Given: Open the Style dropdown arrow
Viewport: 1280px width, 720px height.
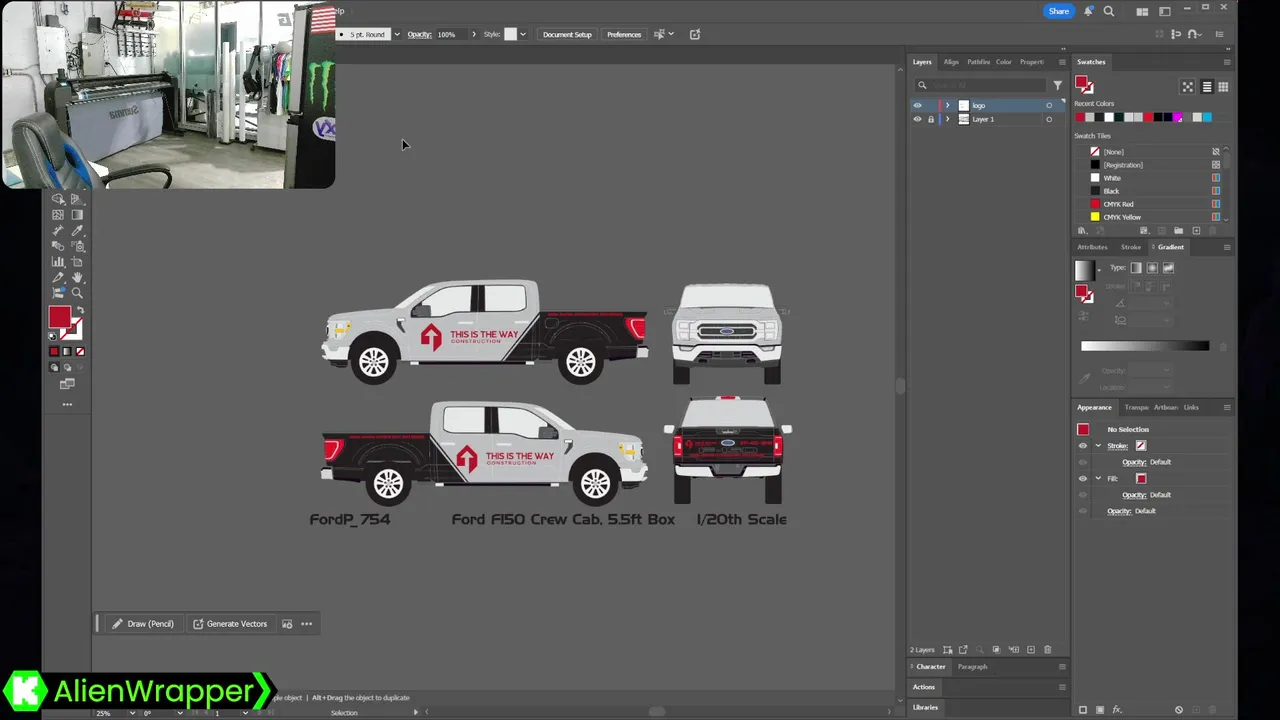Looking at the screenshot, I should [x=522, y=34].
